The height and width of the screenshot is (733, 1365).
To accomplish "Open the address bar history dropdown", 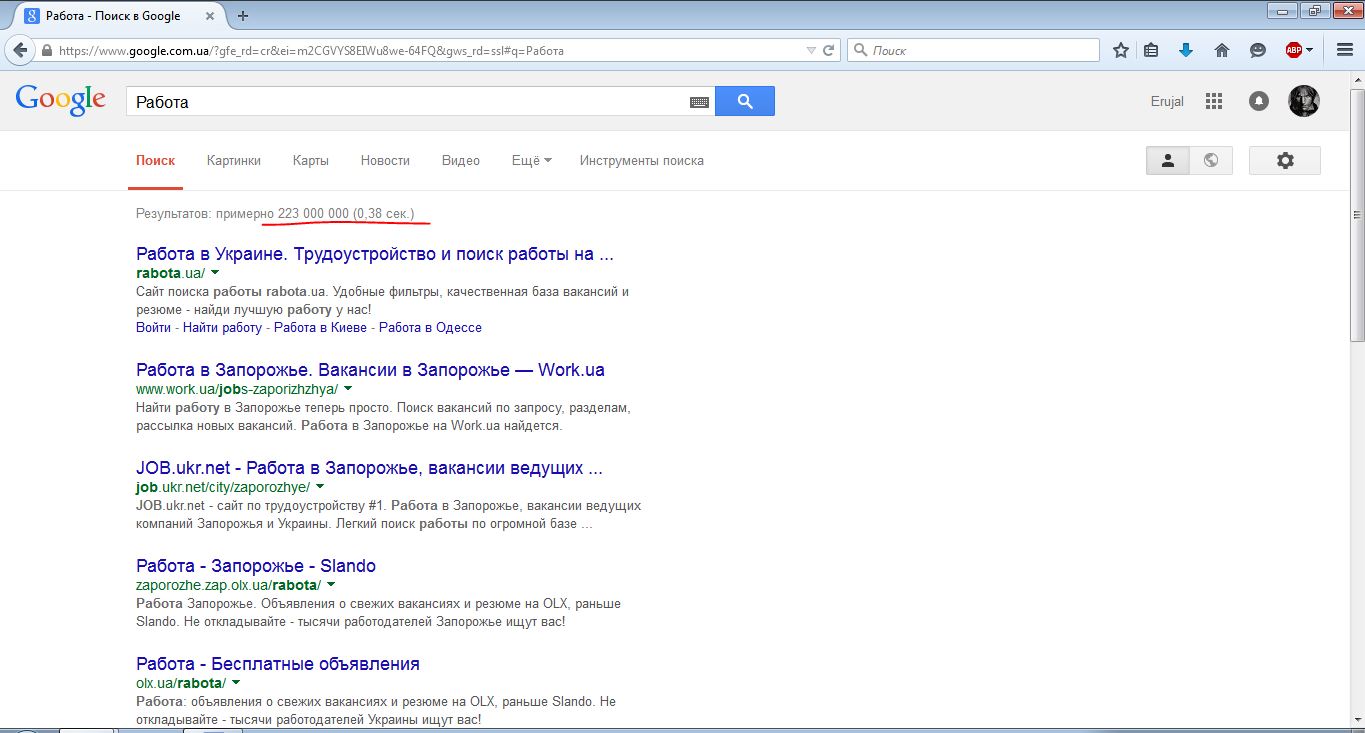I will click(x=811, y=50).
